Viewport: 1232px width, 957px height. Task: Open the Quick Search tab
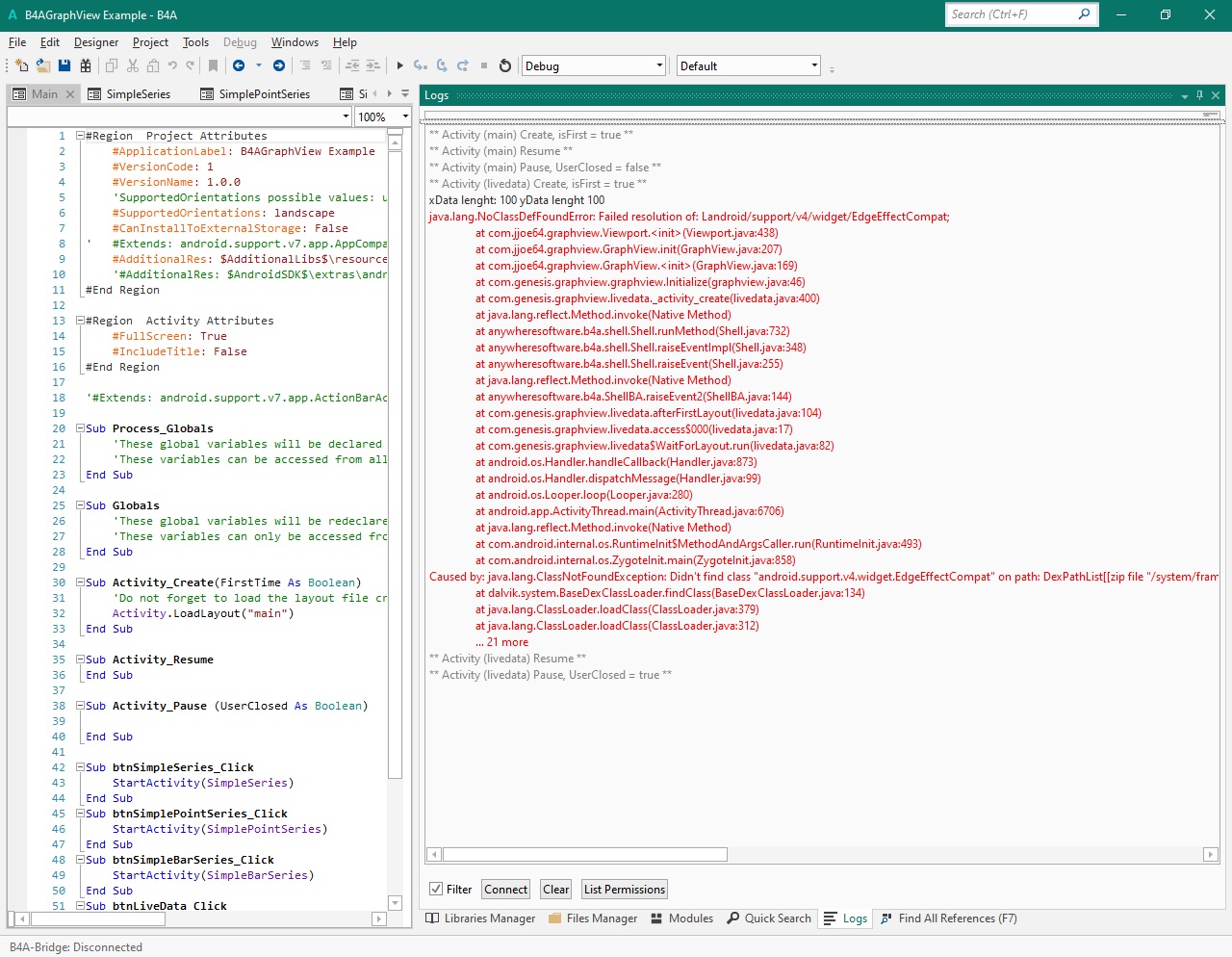pyautogui.click(x=769, y=918)
